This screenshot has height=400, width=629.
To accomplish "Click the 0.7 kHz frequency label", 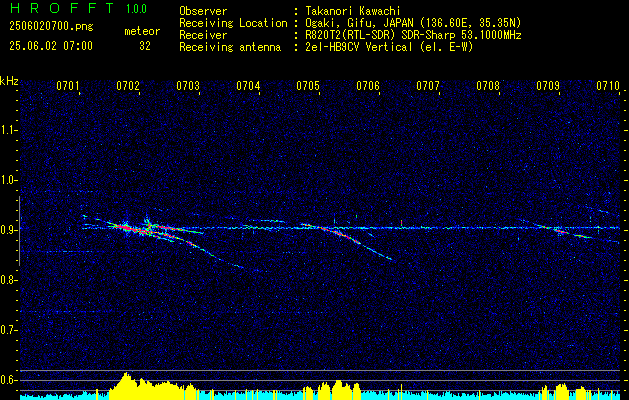I will click(8, 330).
